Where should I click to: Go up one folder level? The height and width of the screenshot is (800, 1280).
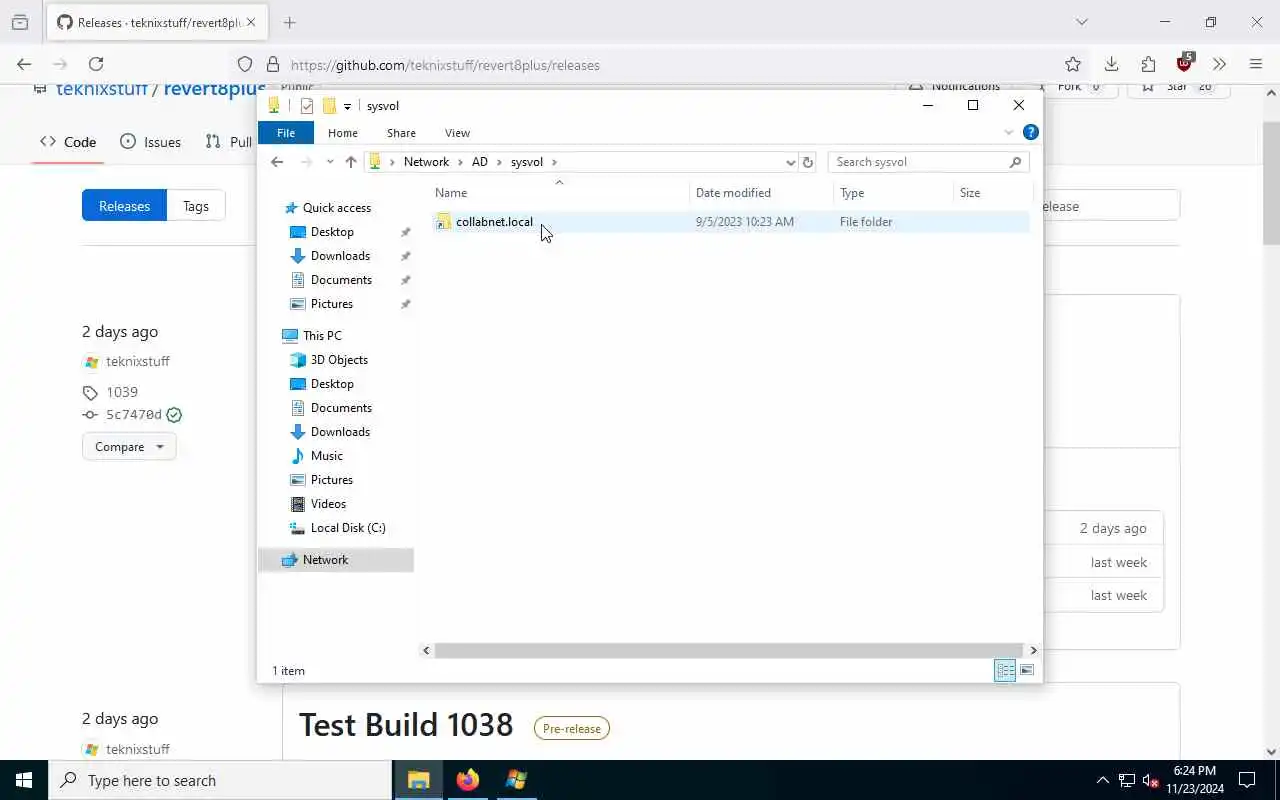(351, 162)
